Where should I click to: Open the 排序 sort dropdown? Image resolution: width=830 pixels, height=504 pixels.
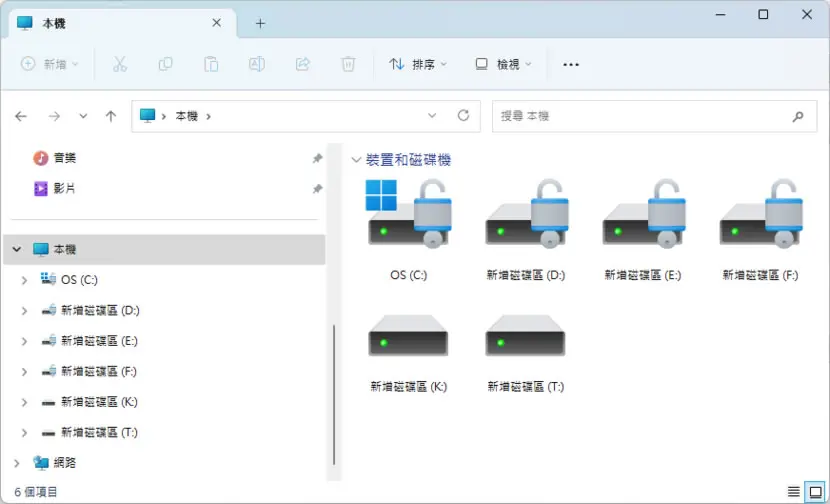(x=418, y=64)
